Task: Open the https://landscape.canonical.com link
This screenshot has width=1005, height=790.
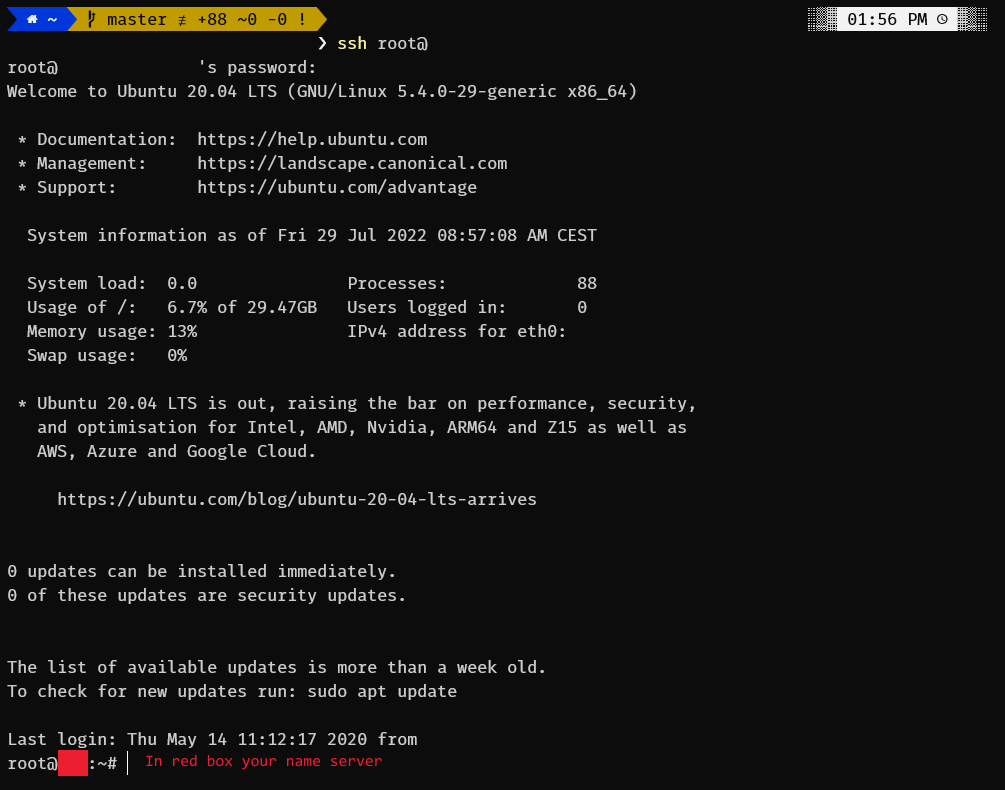Action: tap(353, 163)
